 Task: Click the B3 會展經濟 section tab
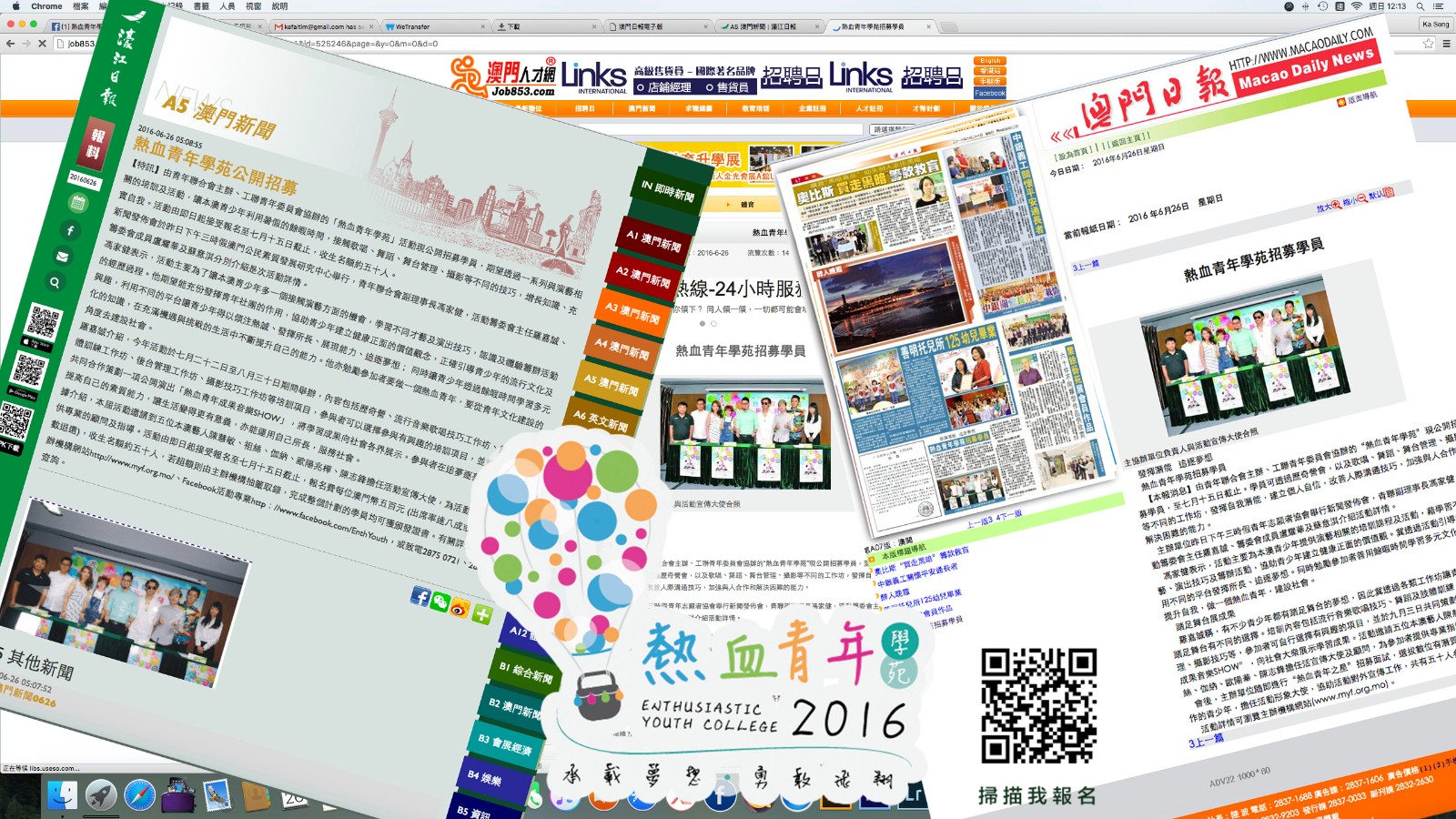click(505, 744)
